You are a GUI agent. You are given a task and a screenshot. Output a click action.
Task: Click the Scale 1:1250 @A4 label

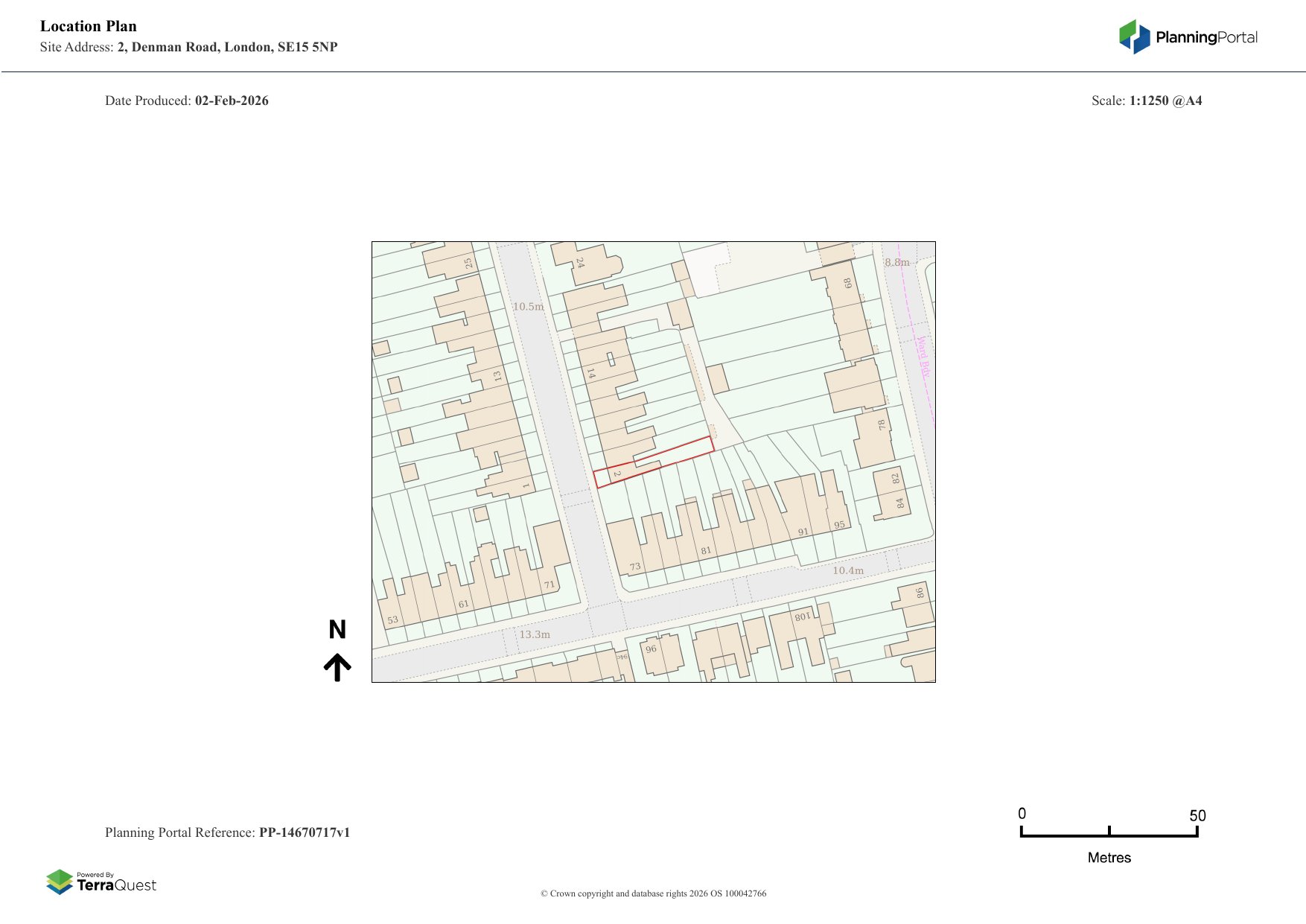(x=1147, y=101)
